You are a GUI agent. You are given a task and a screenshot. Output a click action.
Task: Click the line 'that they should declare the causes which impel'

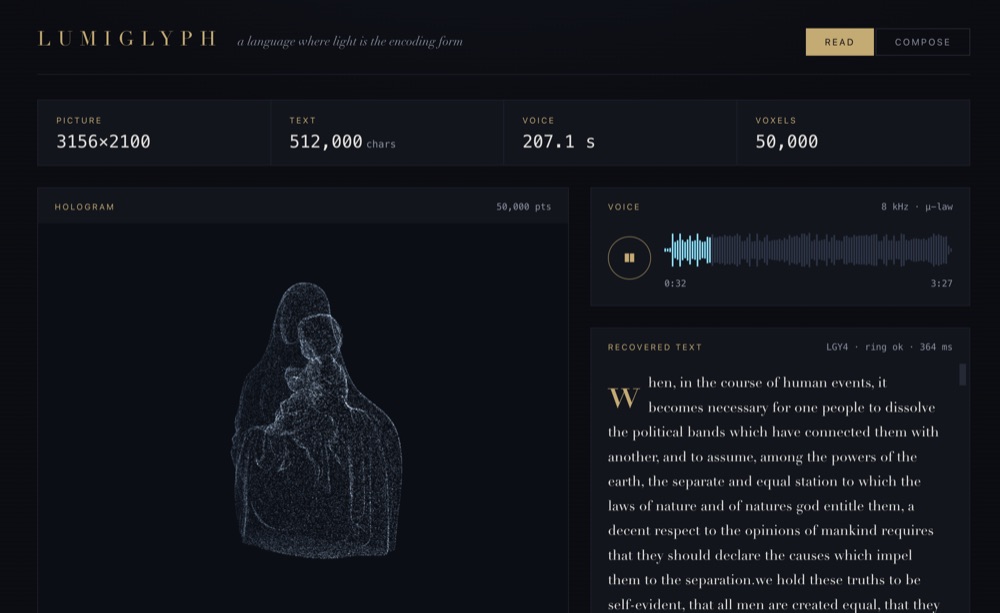[760, 555]
